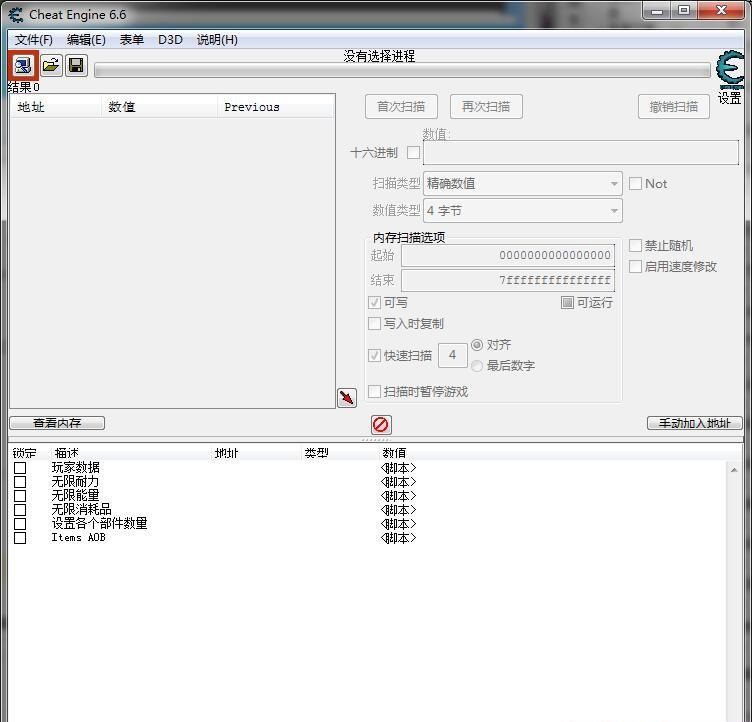Enable 启用速度修改 checkbox
Screen dimensions: 752x722
pyautogui.click(x=635, y=266)
